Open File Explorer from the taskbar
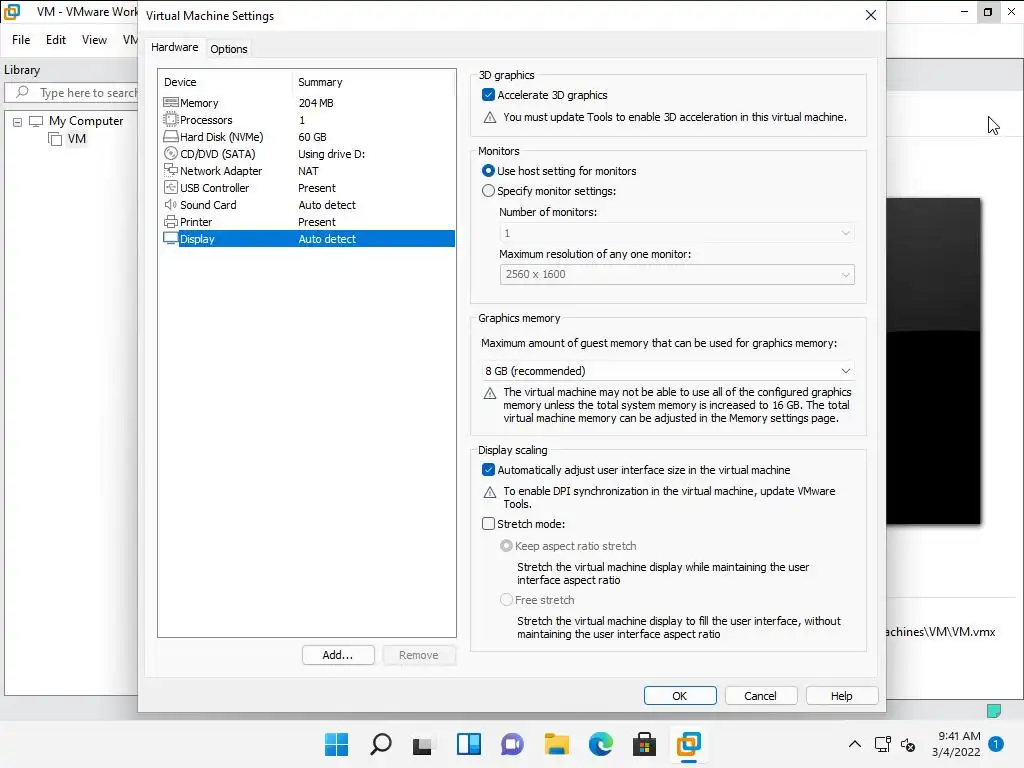Screen dimensions: 1024x768 pos(556,744)
